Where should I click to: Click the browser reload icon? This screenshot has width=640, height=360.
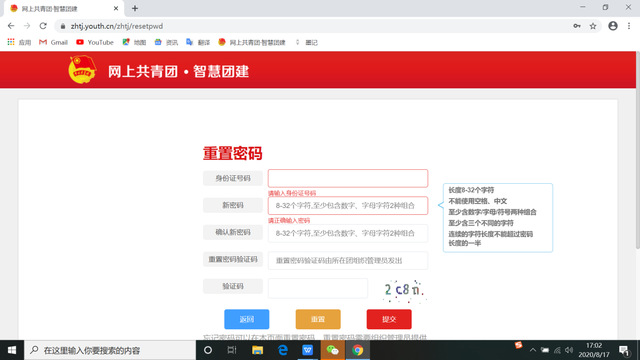[43, 26]
